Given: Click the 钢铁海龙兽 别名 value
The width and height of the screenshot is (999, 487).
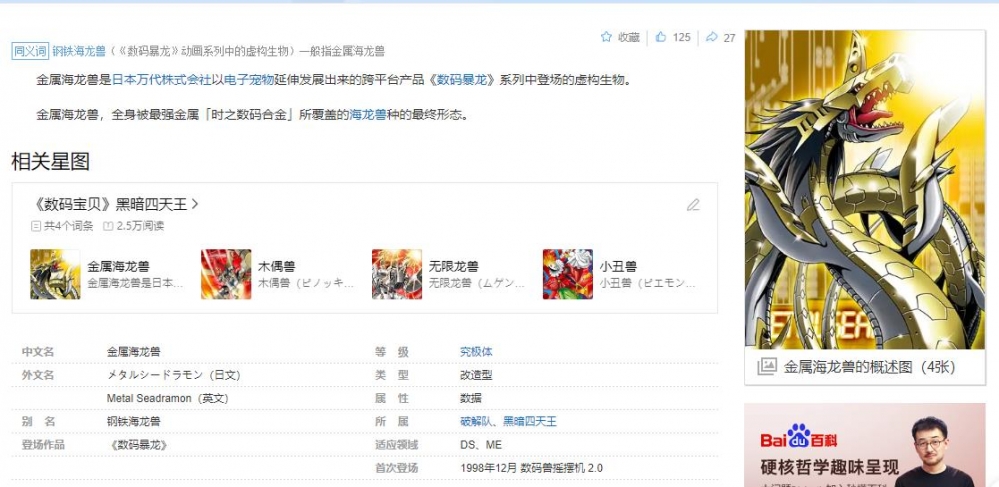Looking at the screenshot, I should 134,421.
